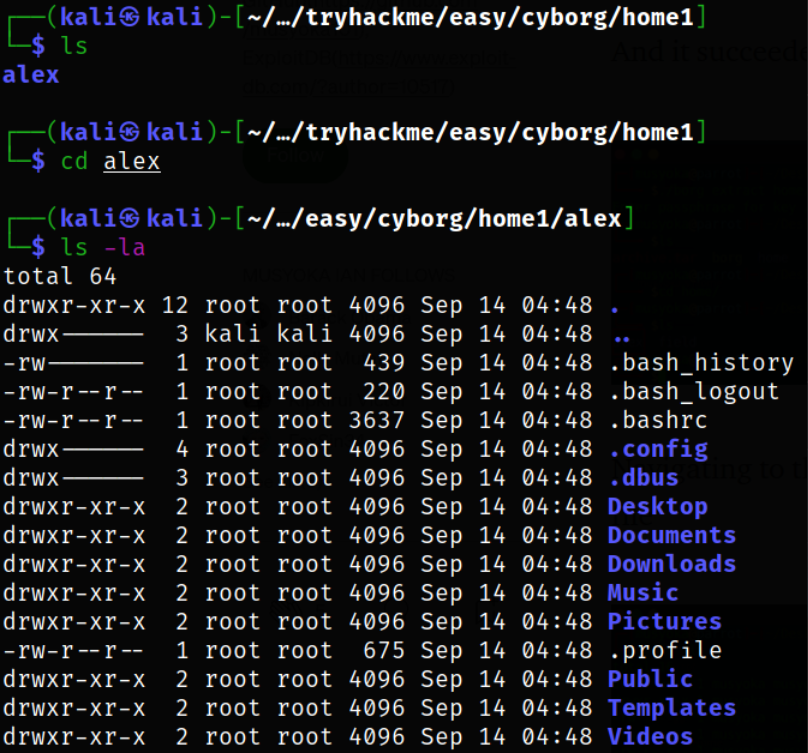The height and width of the screenshot is (753, 808).
Task: Click the '..' parent directory entry
Action: [x=622, y=339]
